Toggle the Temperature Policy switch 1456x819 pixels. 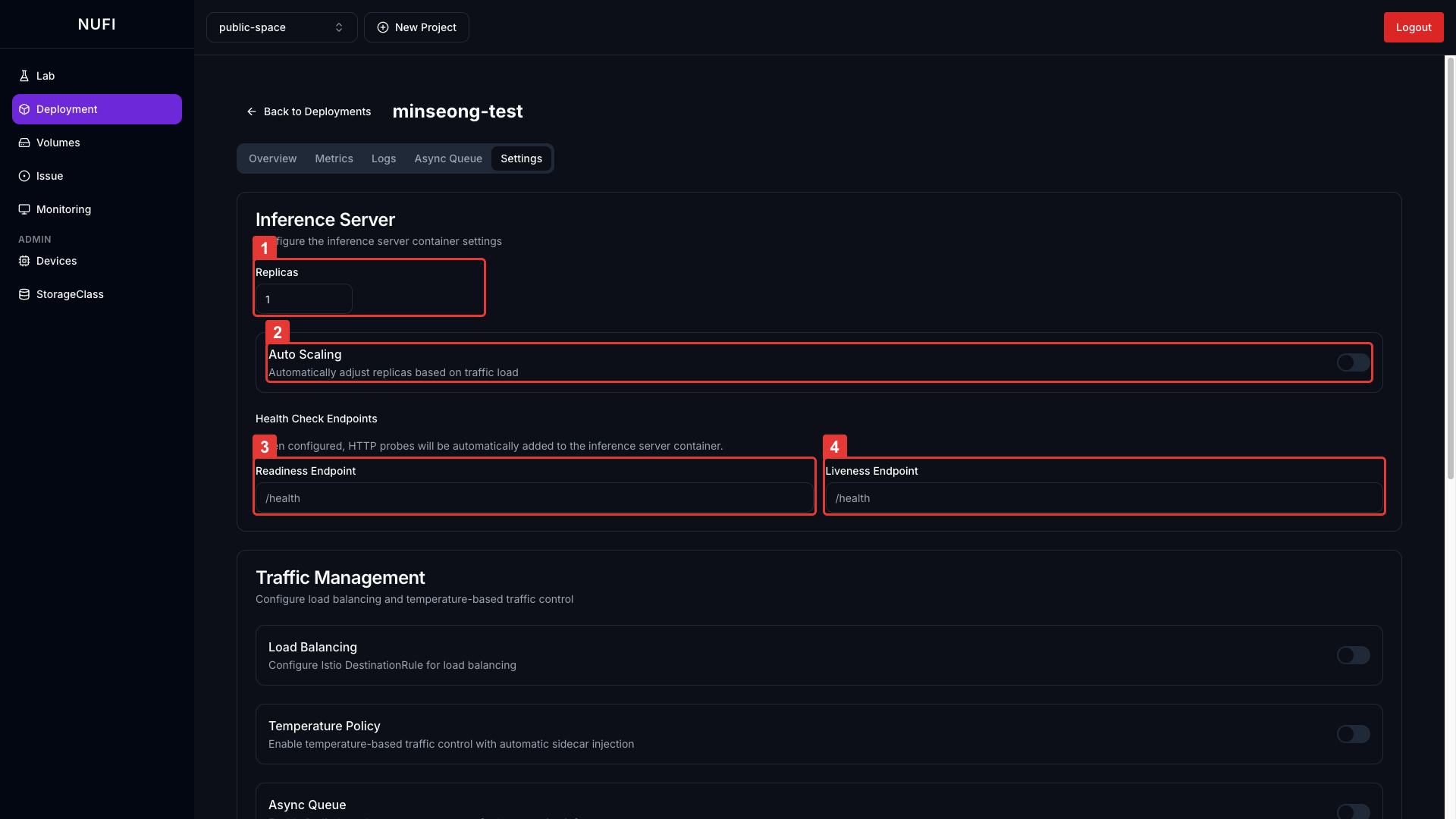pyautogui.click(x=1353, y=734)
